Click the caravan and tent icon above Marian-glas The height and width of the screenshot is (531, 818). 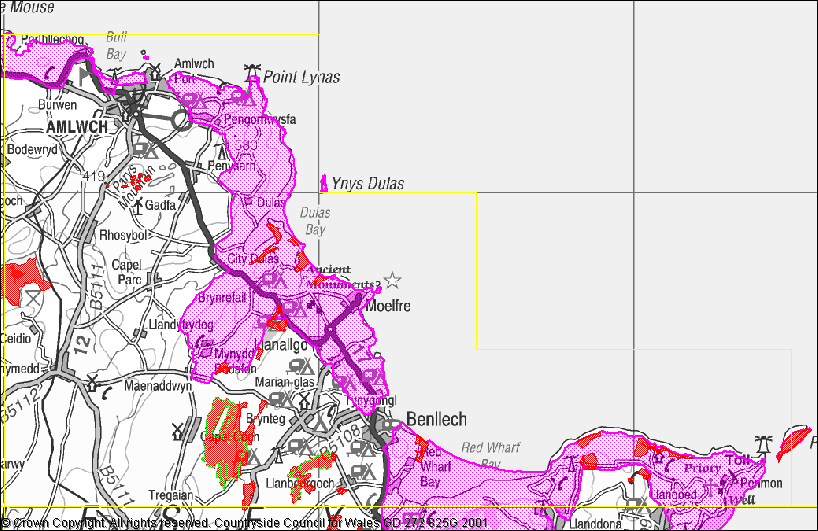point(302,366)
